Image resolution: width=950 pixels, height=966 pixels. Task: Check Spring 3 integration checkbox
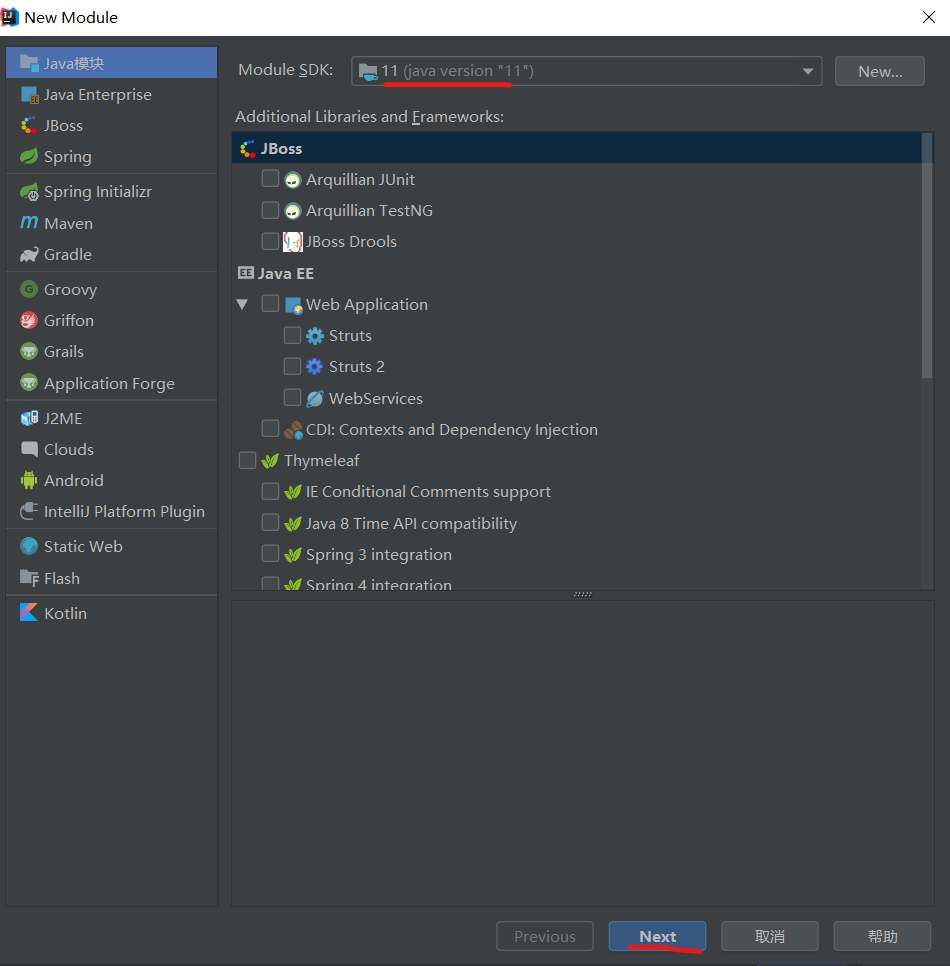pos(270,553)
